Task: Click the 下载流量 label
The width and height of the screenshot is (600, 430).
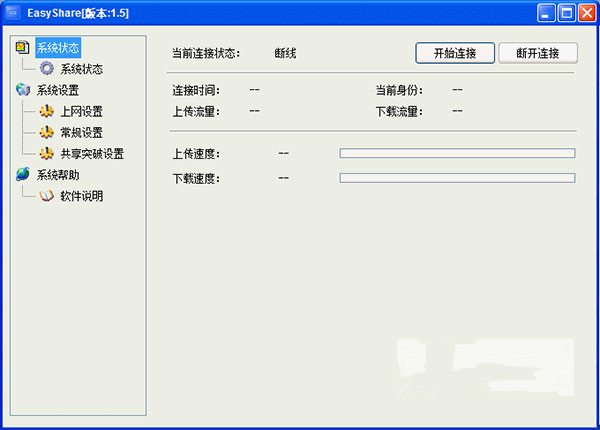Action: tap(399, 112)
